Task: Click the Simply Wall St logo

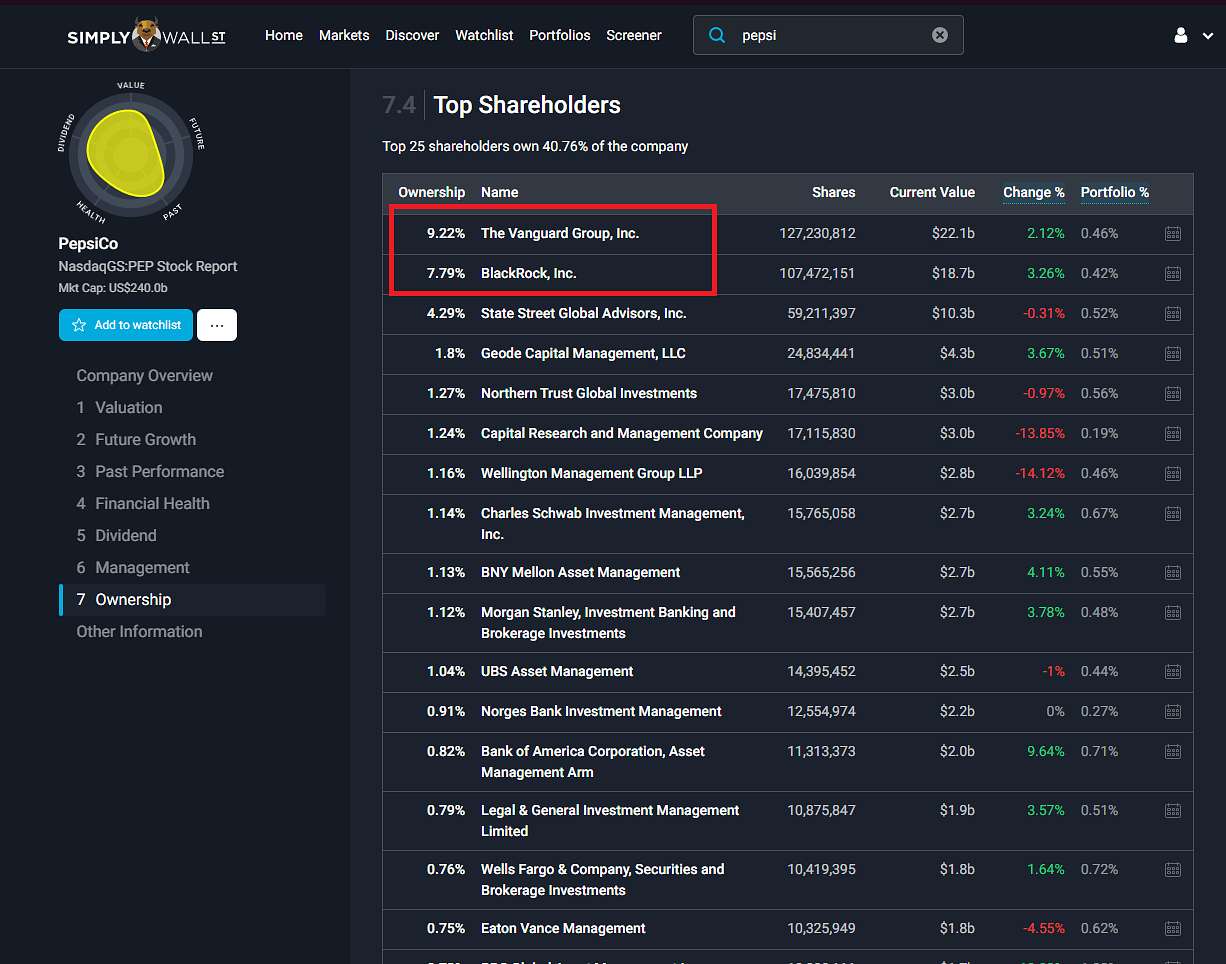Action: (146, 36)
